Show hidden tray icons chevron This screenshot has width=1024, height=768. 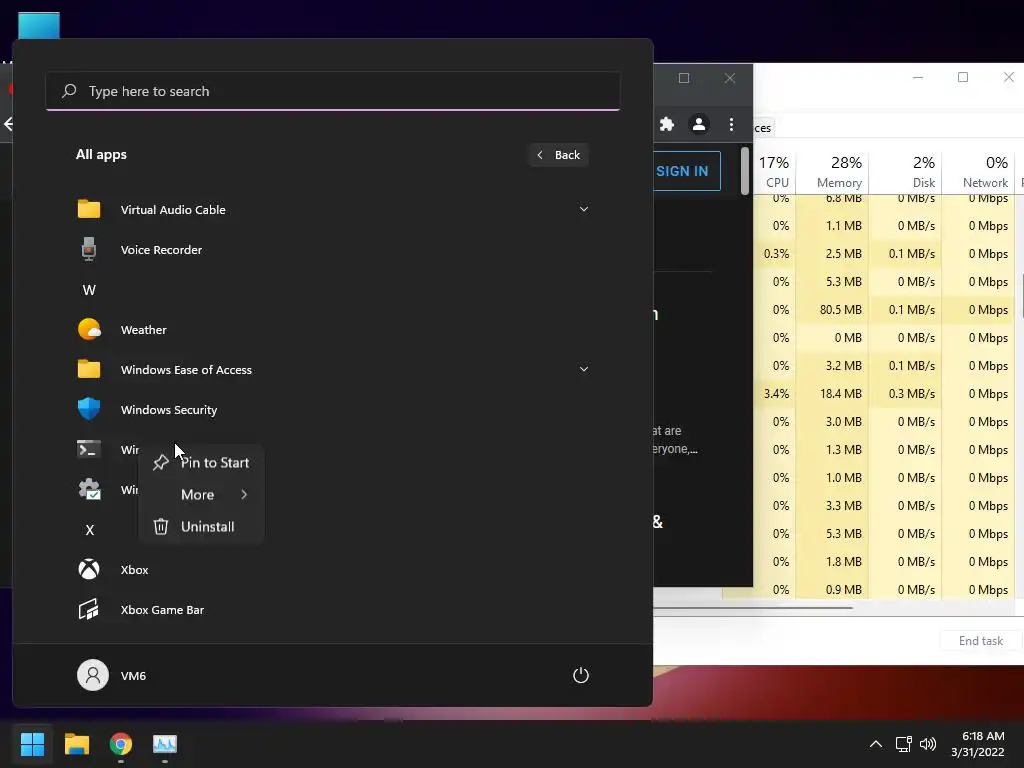[876, 744]
